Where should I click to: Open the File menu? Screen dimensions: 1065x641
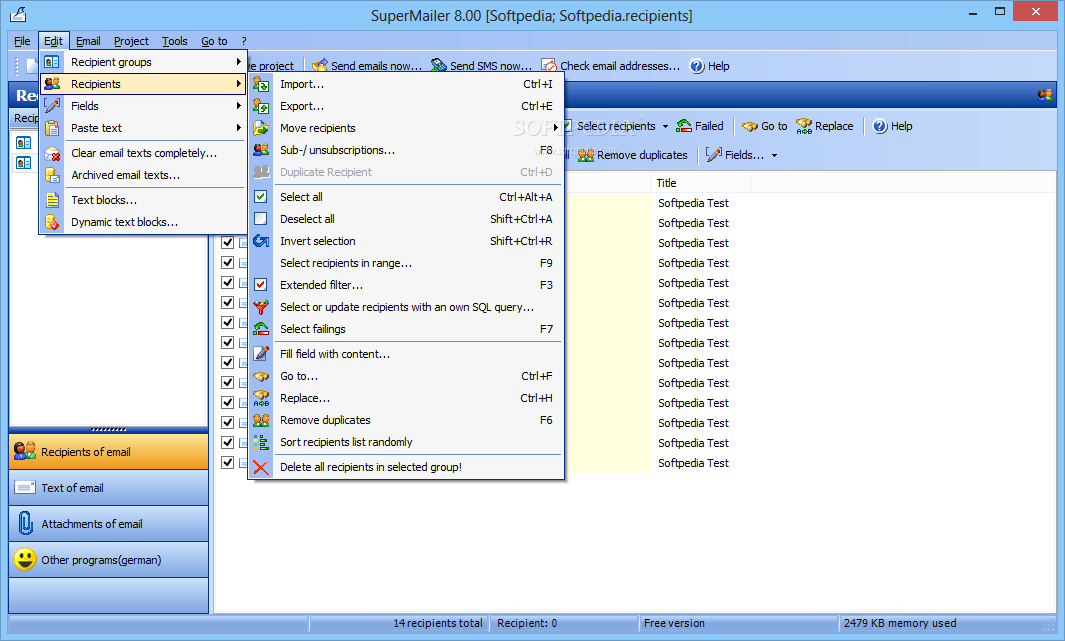[x=22, y=41]
